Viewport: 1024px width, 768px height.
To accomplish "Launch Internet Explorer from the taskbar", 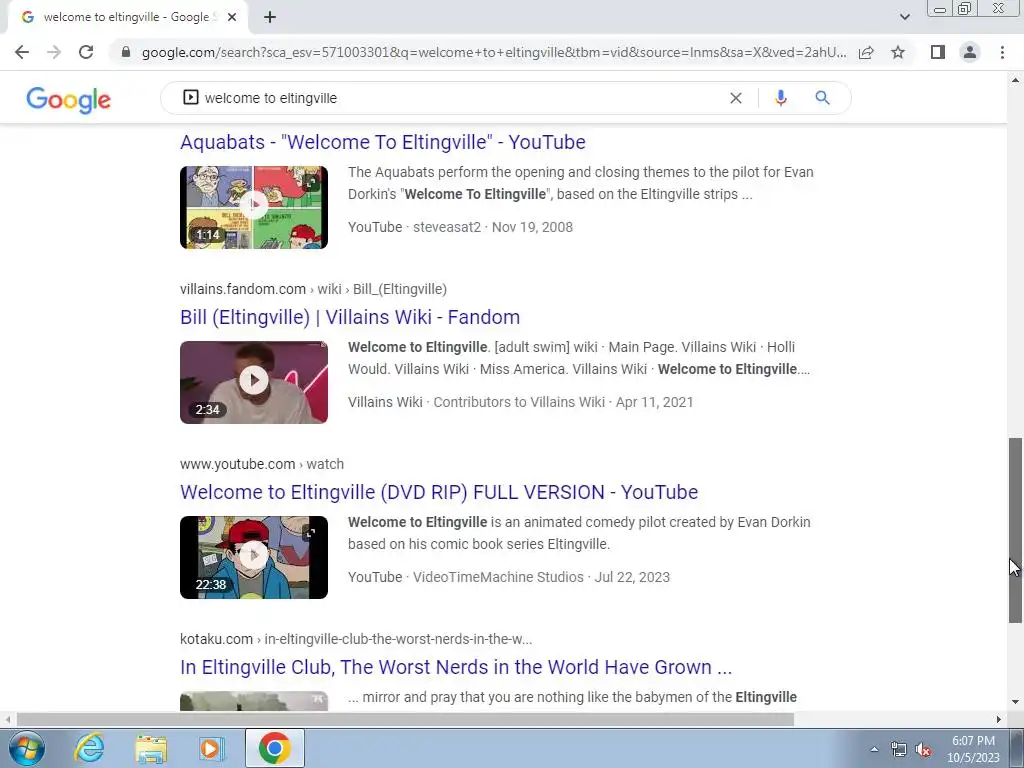I will (x=89, y=748).
